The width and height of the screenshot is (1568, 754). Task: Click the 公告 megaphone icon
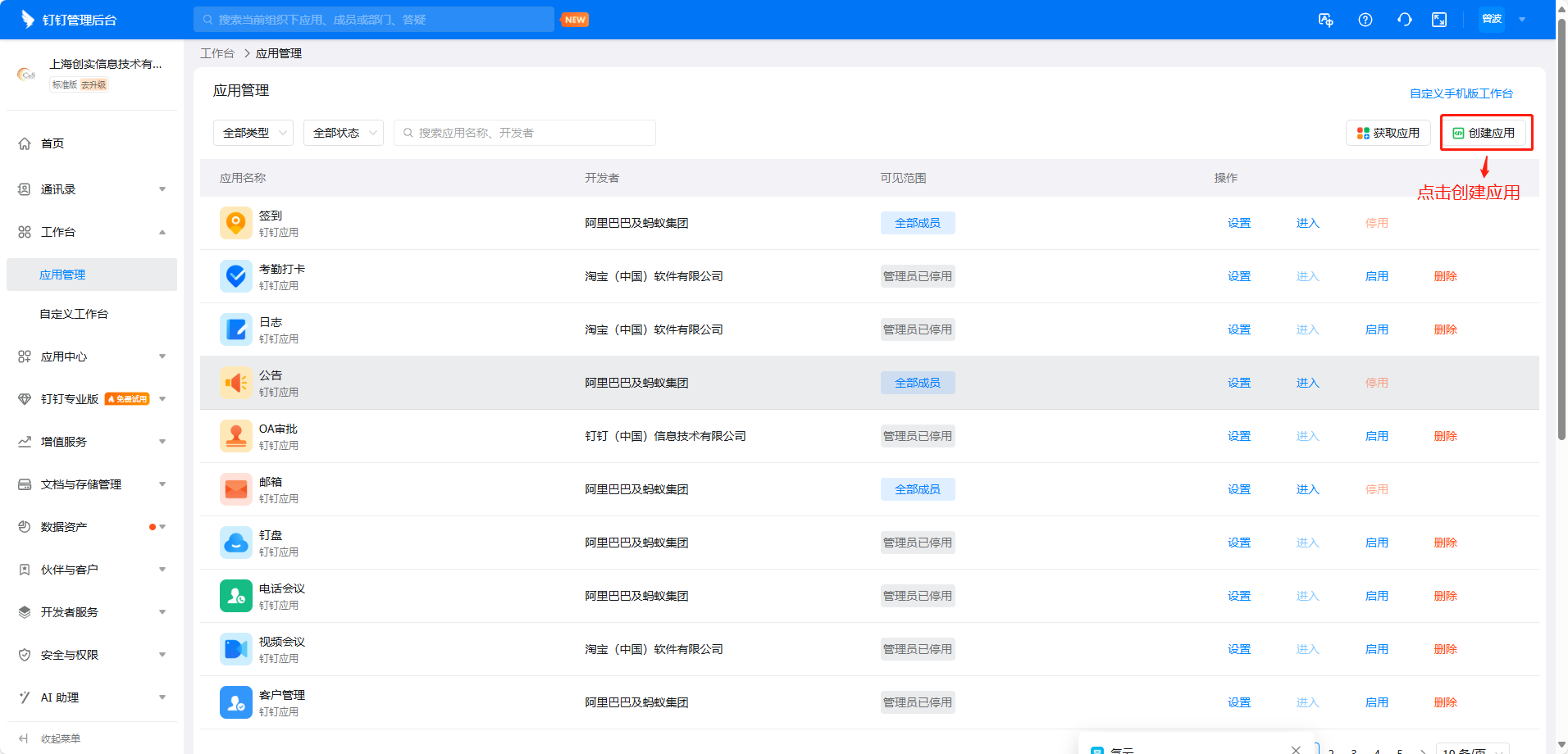click(235, 383)
